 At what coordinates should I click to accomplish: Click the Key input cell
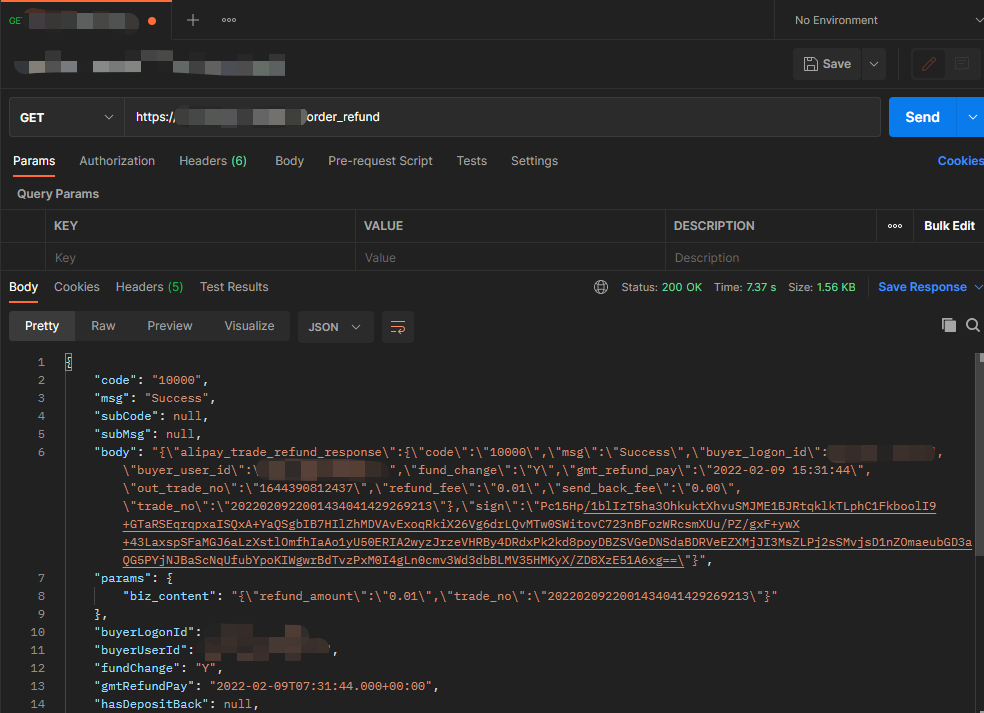[200, 258]
